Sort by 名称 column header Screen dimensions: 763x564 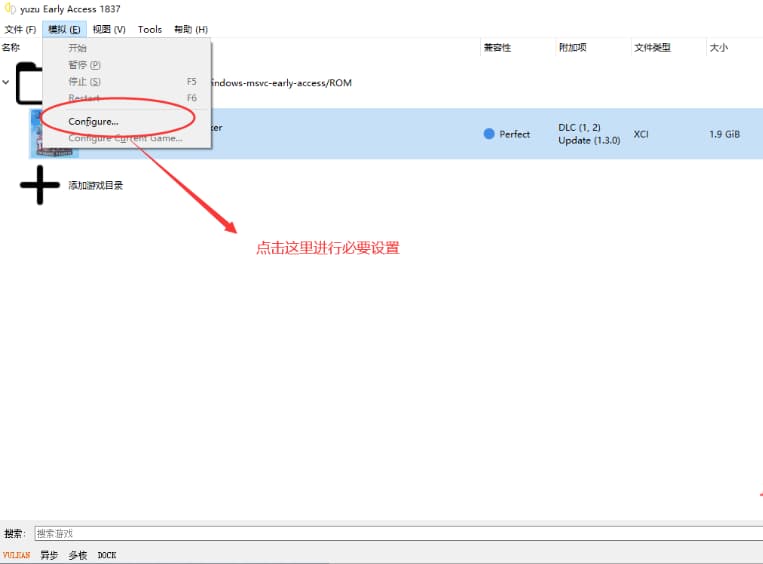pos(11,48)
